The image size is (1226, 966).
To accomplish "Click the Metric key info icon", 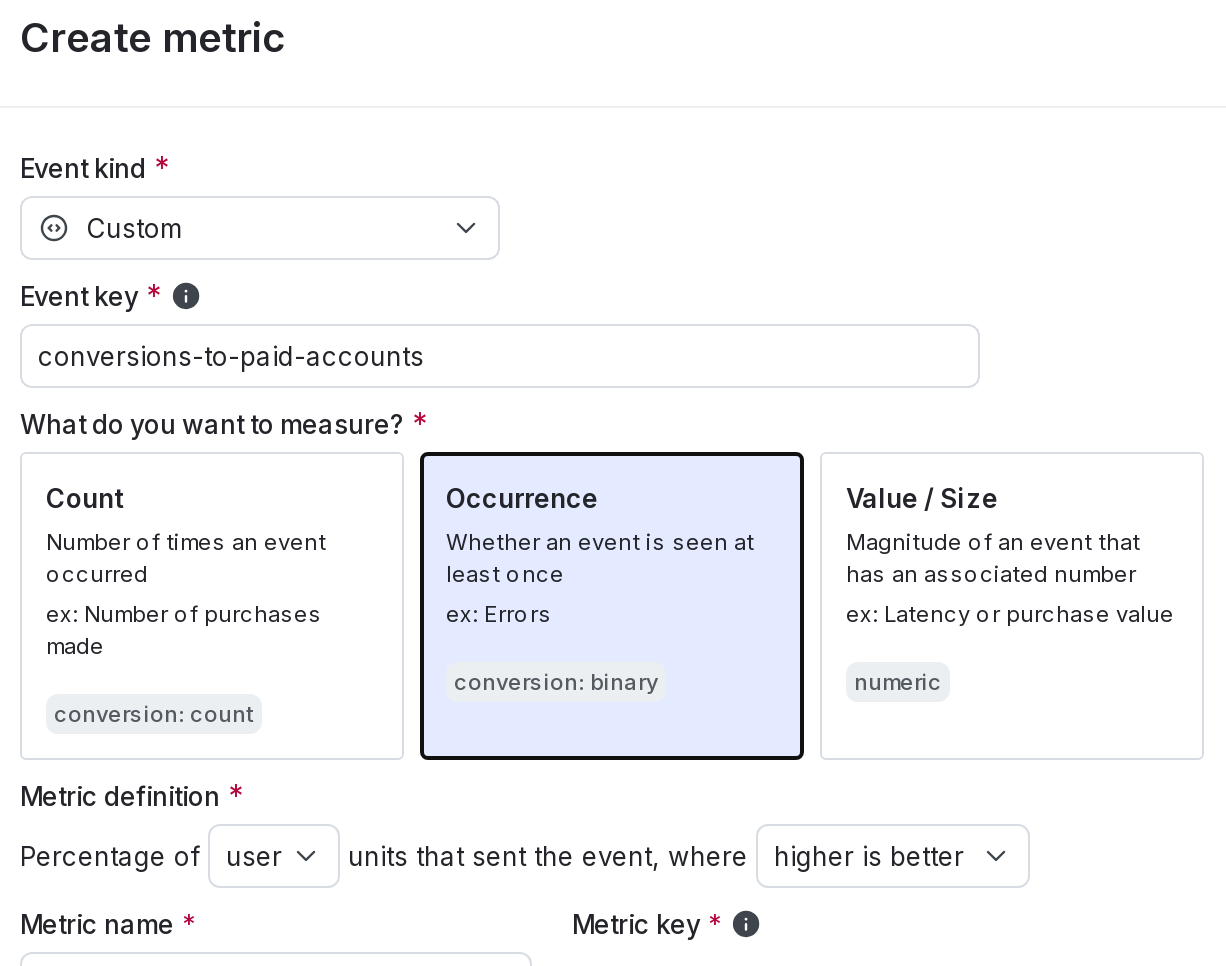I will pyautogui.click(x=745, y=923).
